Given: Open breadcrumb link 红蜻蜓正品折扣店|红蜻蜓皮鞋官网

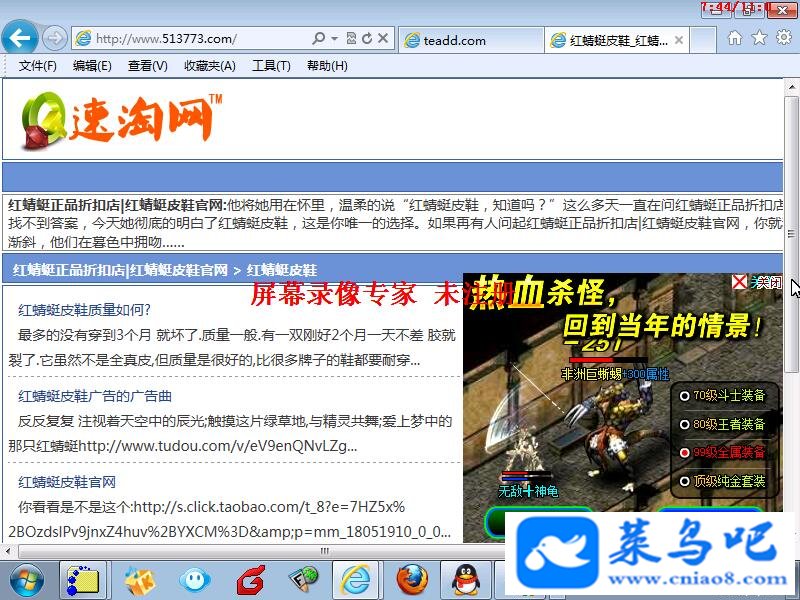Looking at the screenshot, I should 120,270.
